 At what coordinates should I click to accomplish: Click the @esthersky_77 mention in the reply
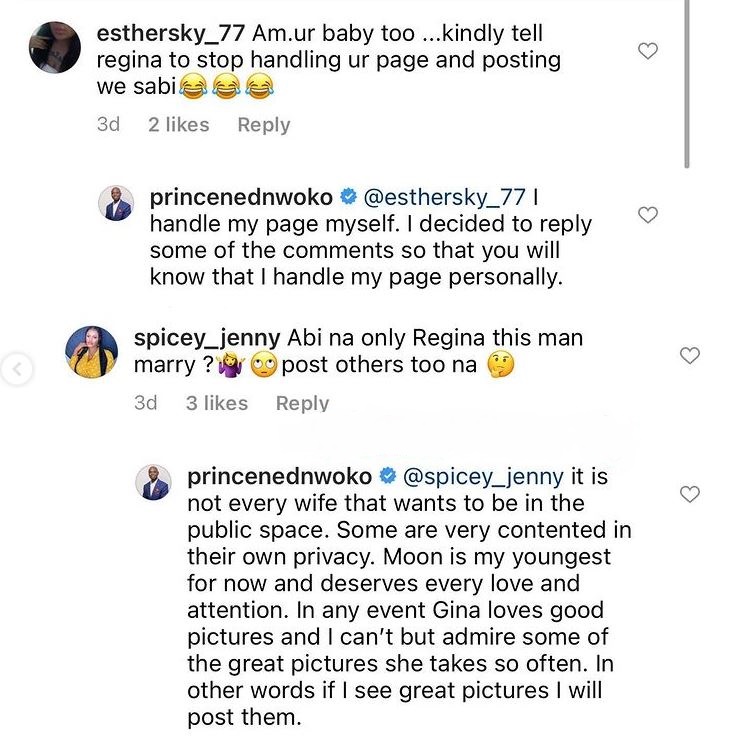click(x=449, y=197)
